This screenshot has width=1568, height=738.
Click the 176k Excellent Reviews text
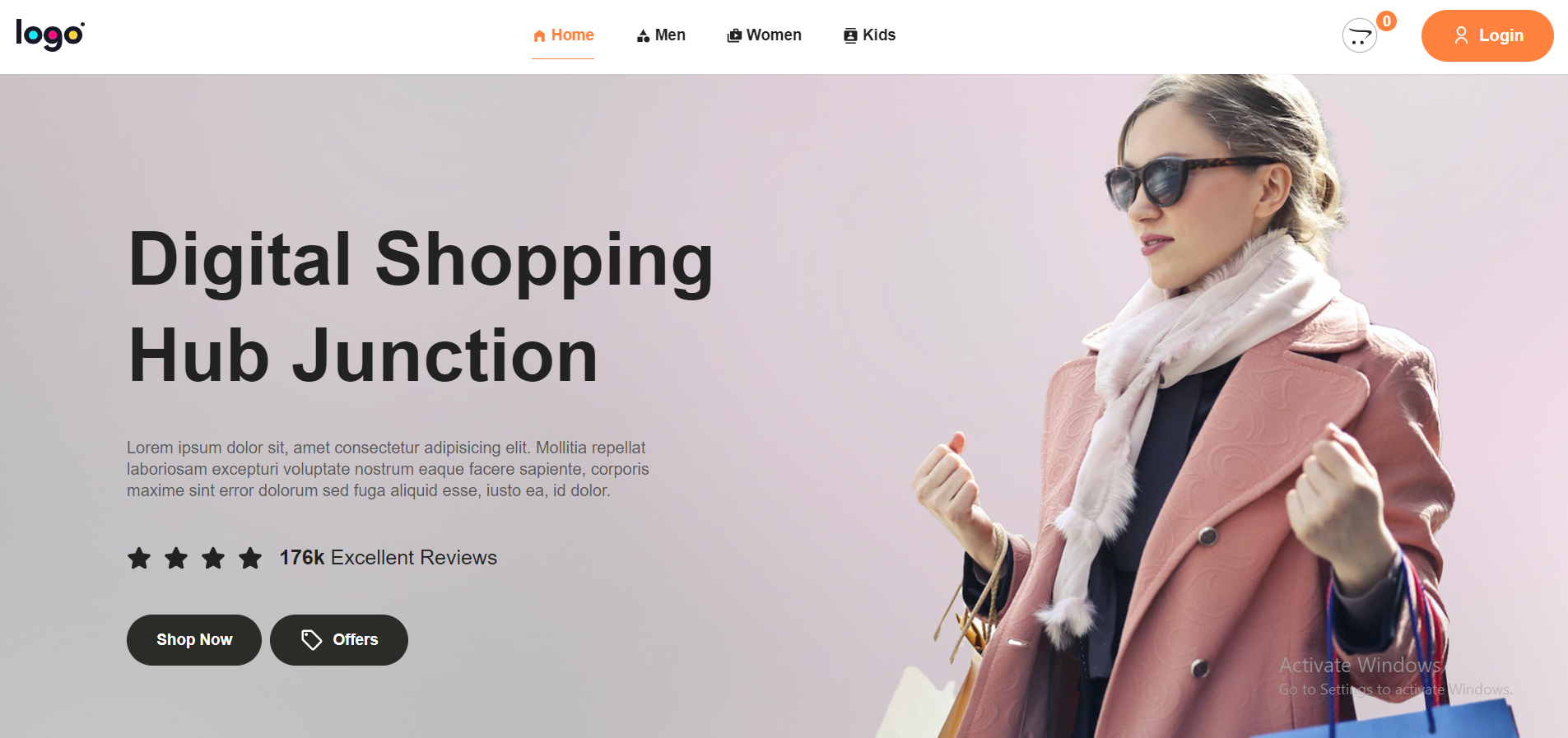pyautogui.click(x=388, y=558)
